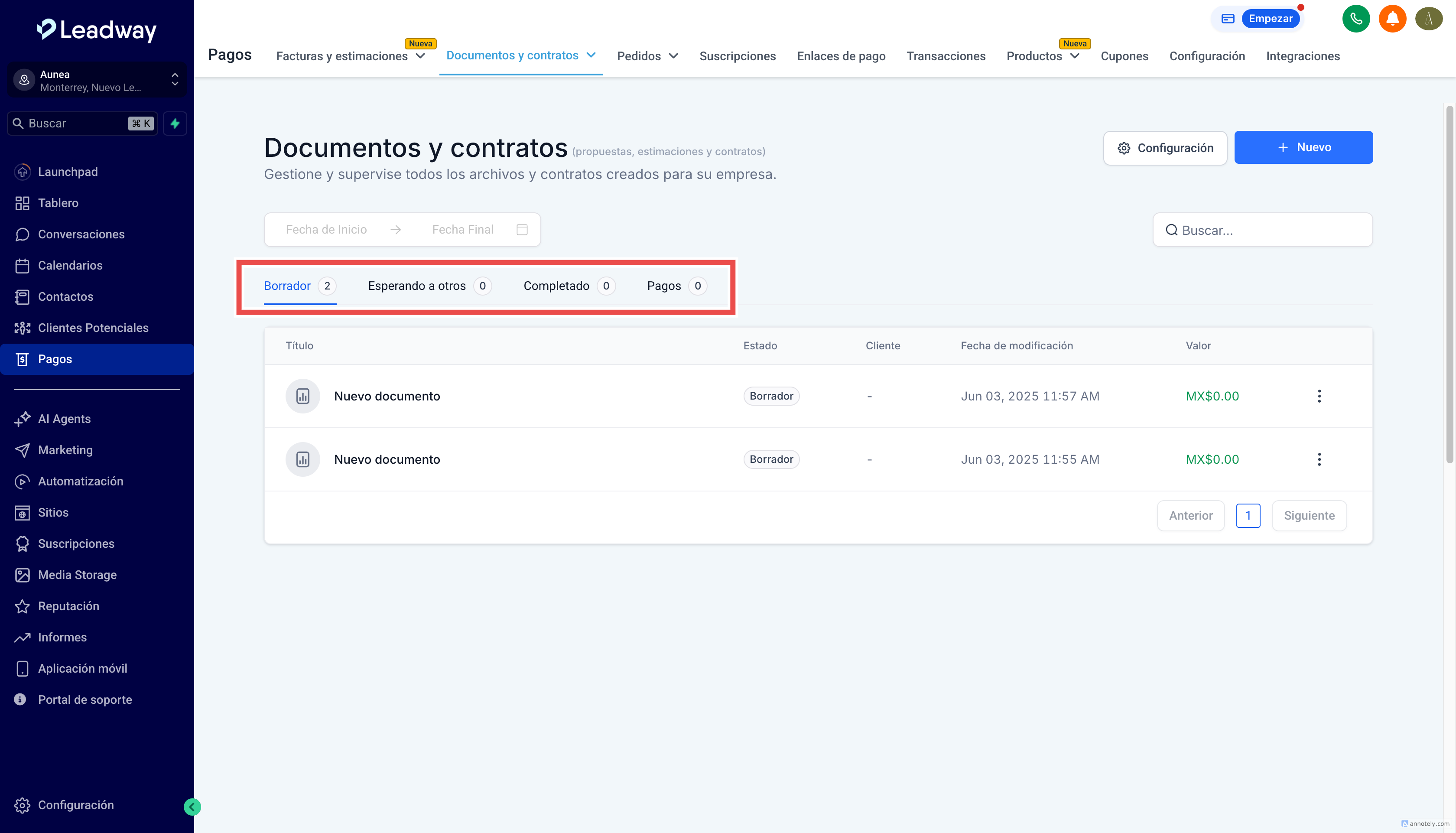1456x833 pixels.
Task: Click the Configuración button beside Nuevo
Action: tap(1164, 148)
